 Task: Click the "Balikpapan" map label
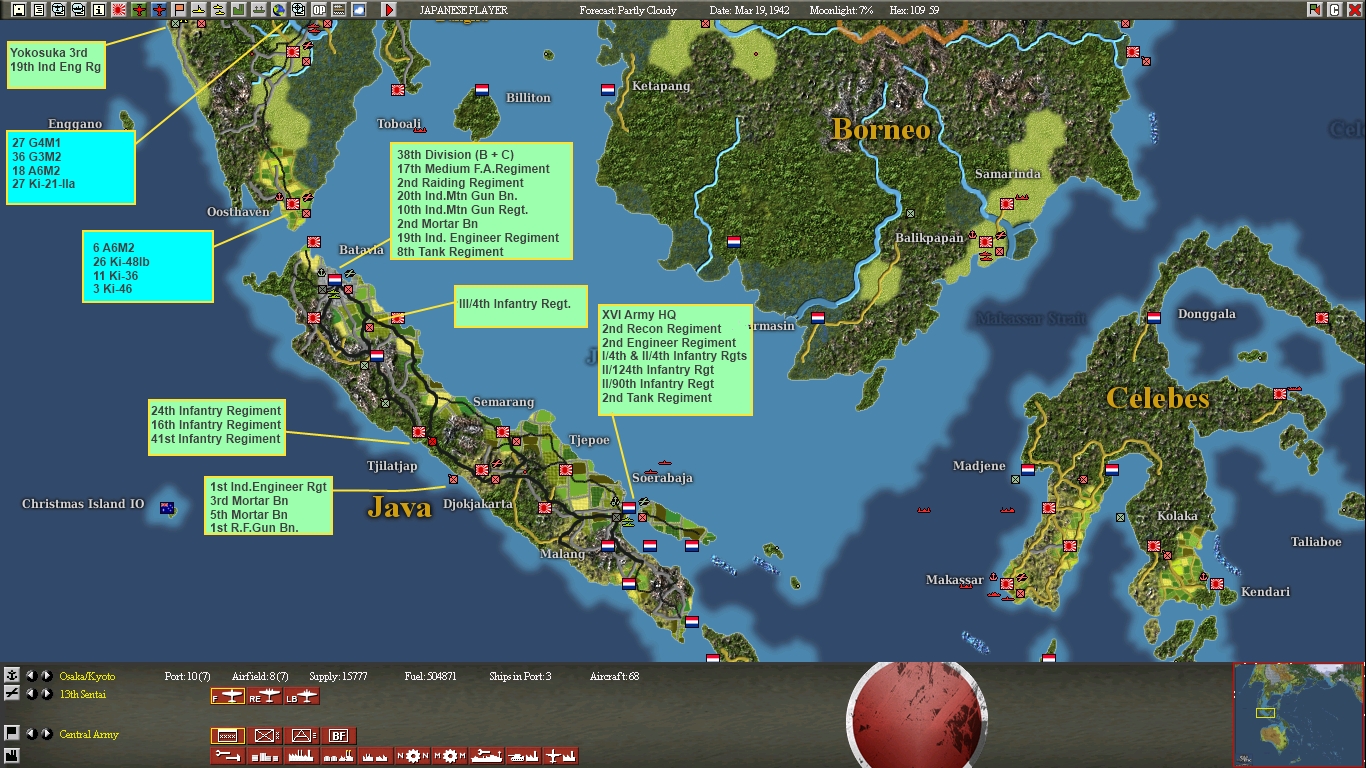[x=931, y=238]
